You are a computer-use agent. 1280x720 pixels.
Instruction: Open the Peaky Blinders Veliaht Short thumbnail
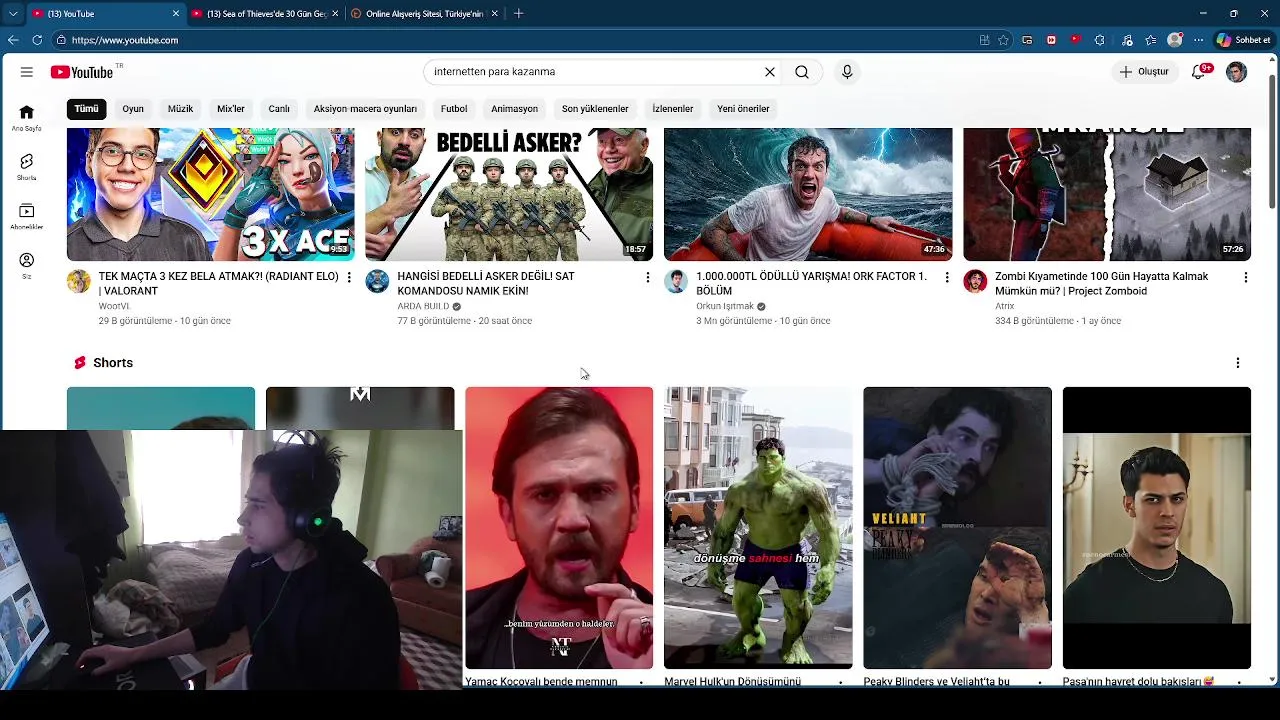(957, 528)
